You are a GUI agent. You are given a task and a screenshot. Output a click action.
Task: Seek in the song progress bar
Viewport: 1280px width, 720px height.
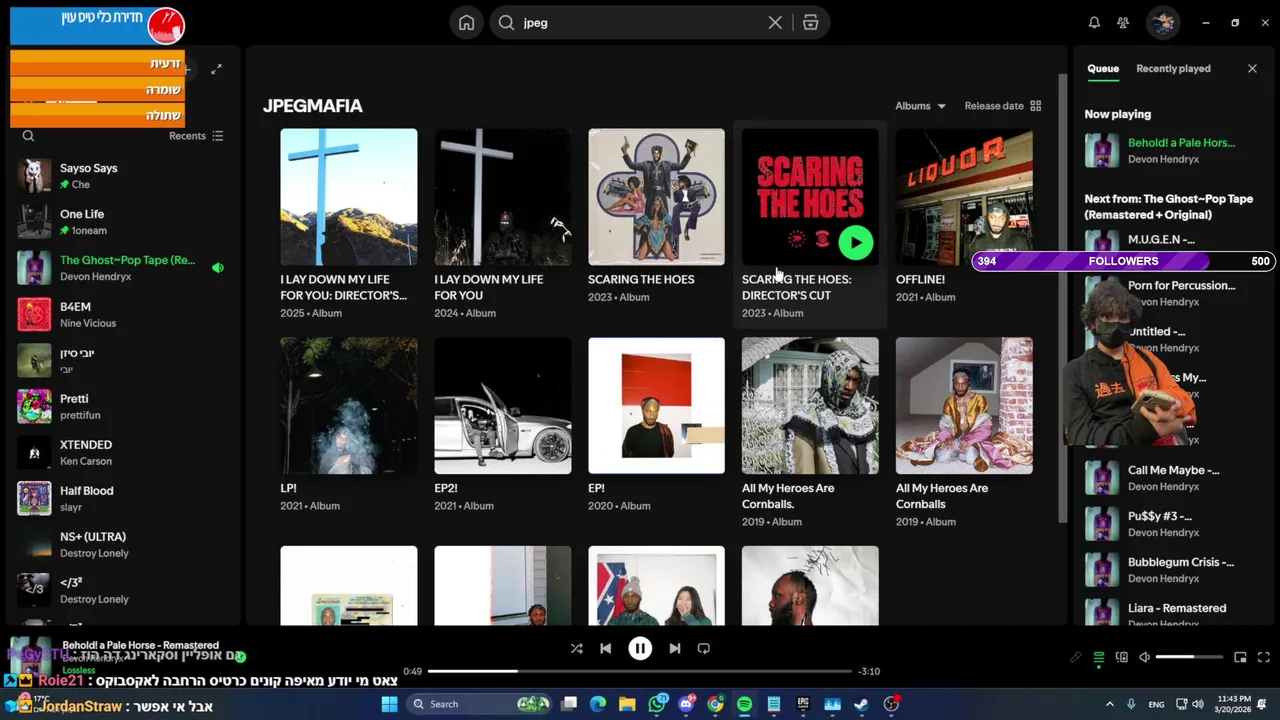point(640,671)
